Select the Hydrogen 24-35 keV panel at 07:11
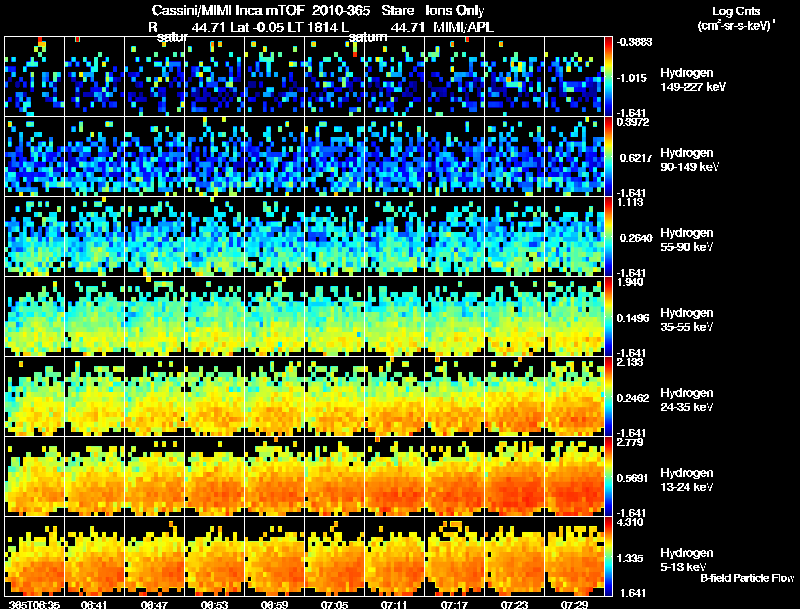This screenshot has height=609, width=800. pyautogui.click(x=394, y=396)
